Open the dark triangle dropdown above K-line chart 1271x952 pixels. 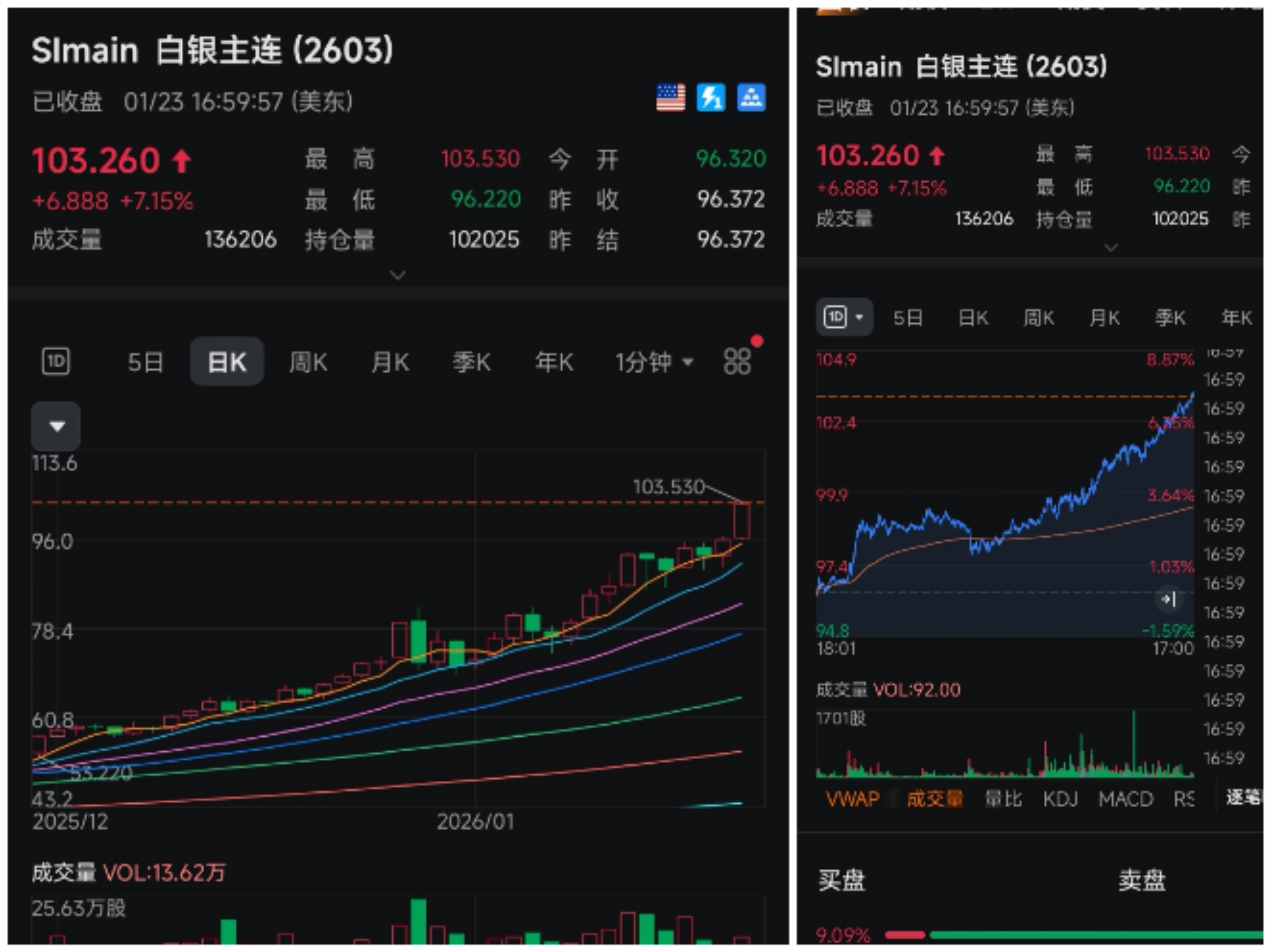[x=56, y=426]
